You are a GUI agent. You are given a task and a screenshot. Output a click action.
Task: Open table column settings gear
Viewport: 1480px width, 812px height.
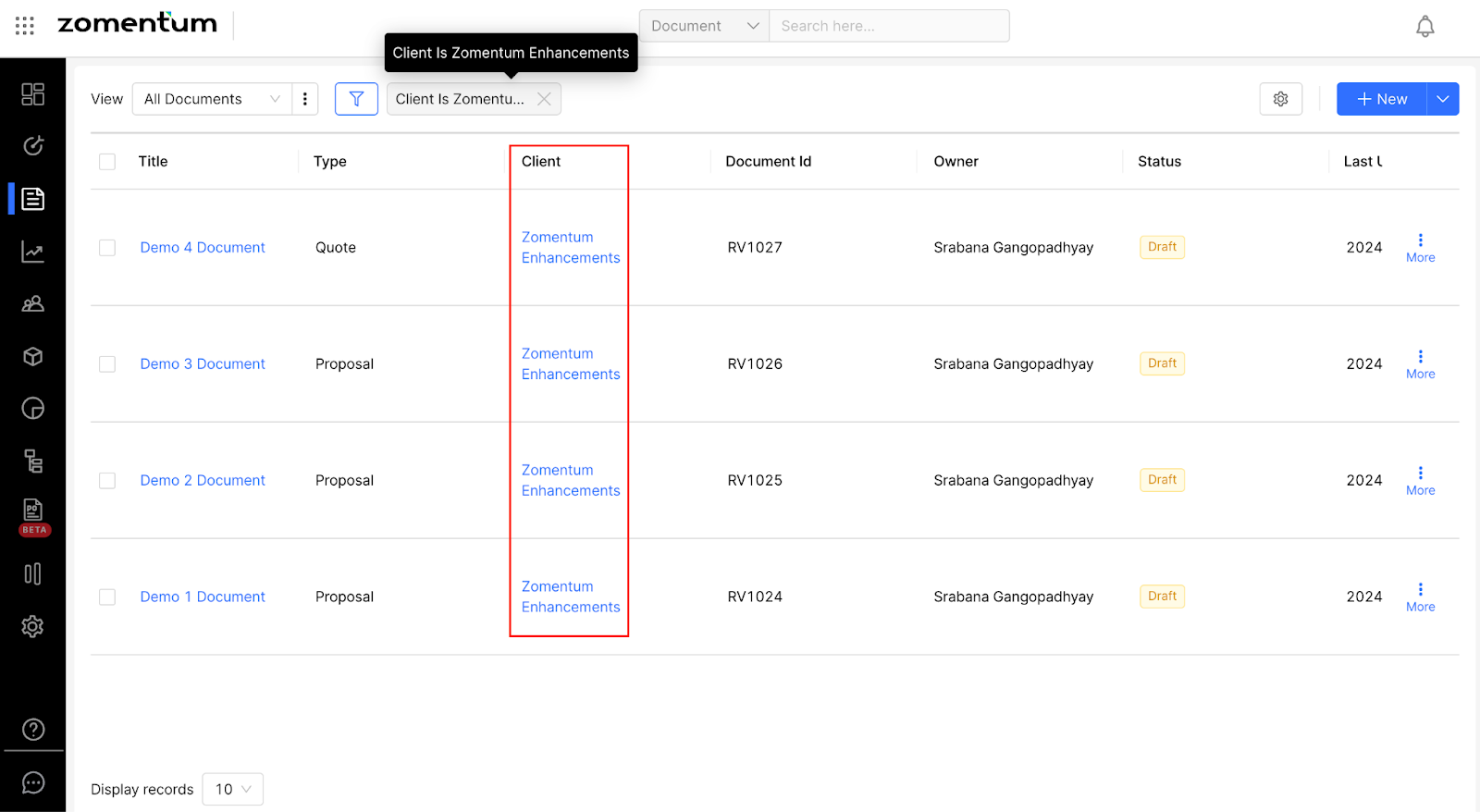(1281, 99)
